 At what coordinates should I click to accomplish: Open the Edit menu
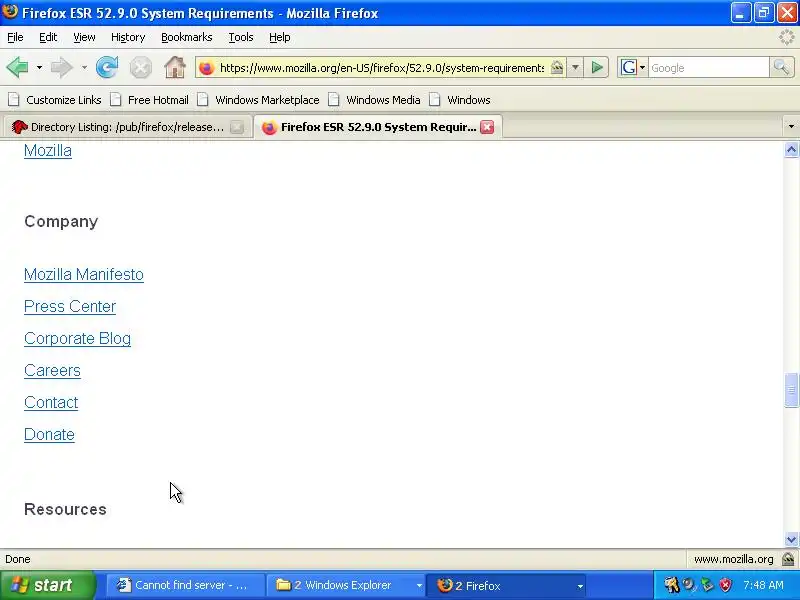point(48,37)
